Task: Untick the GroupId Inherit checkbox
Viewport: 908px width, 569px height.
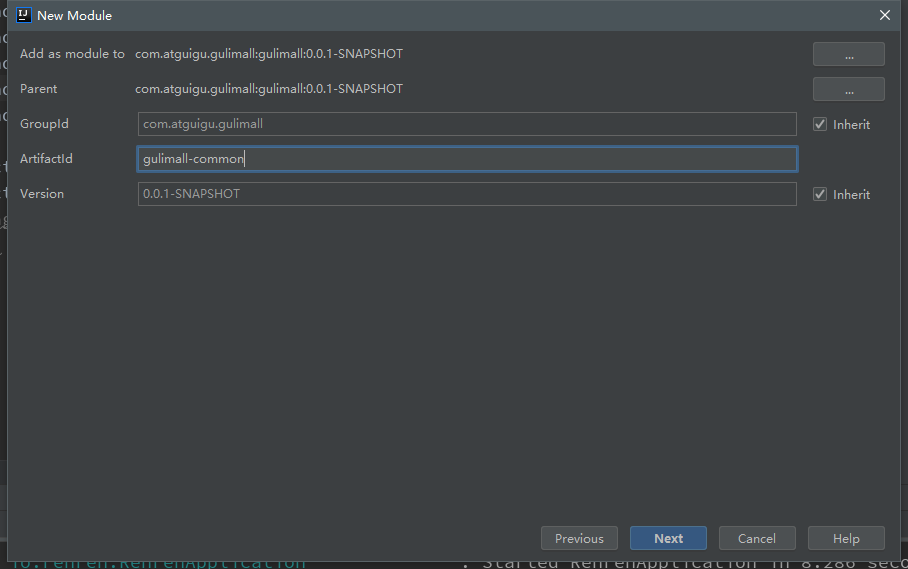Action: tap(819, 124)
